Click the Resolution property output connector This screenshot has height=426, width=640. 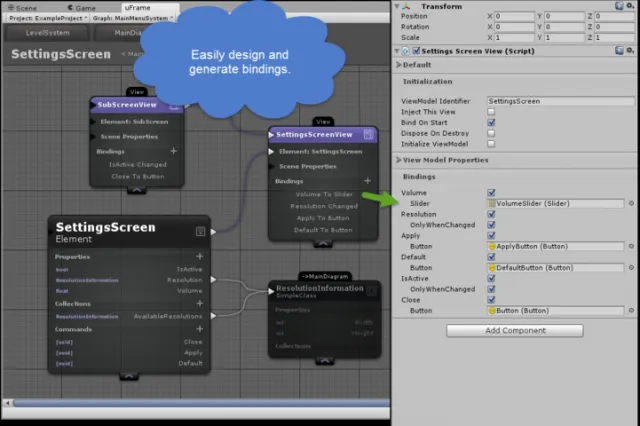coord(213,280)
